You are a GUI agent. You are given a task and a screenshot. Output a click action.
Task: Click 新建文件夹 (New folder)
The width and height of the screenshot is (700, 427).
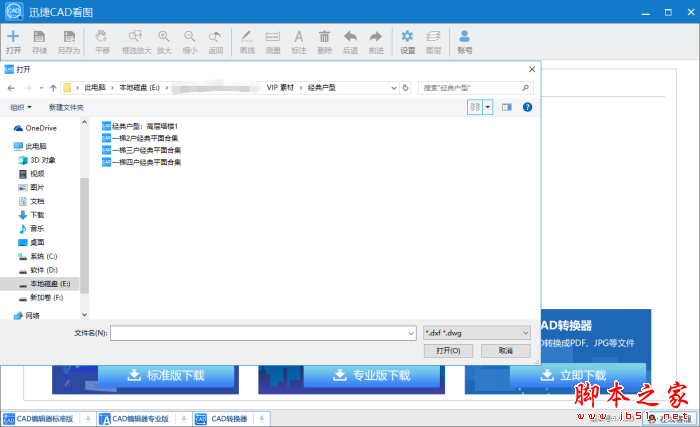click(66, 107)
